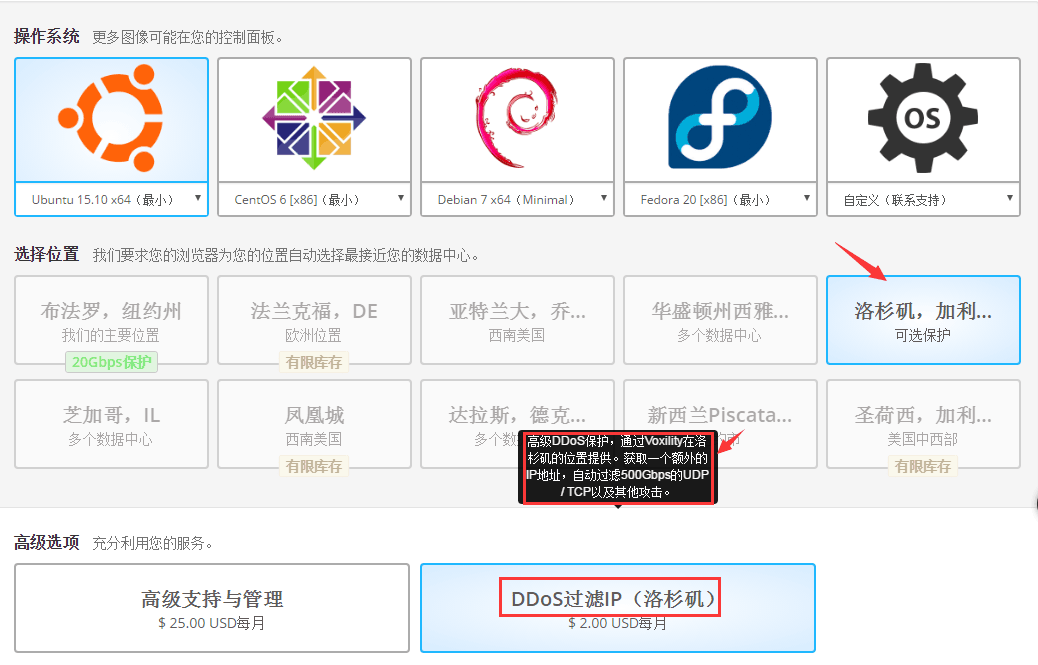Choose the Debian swirl logo
1038x665 pixels.
pyautogui.click(x=517, y=118)
